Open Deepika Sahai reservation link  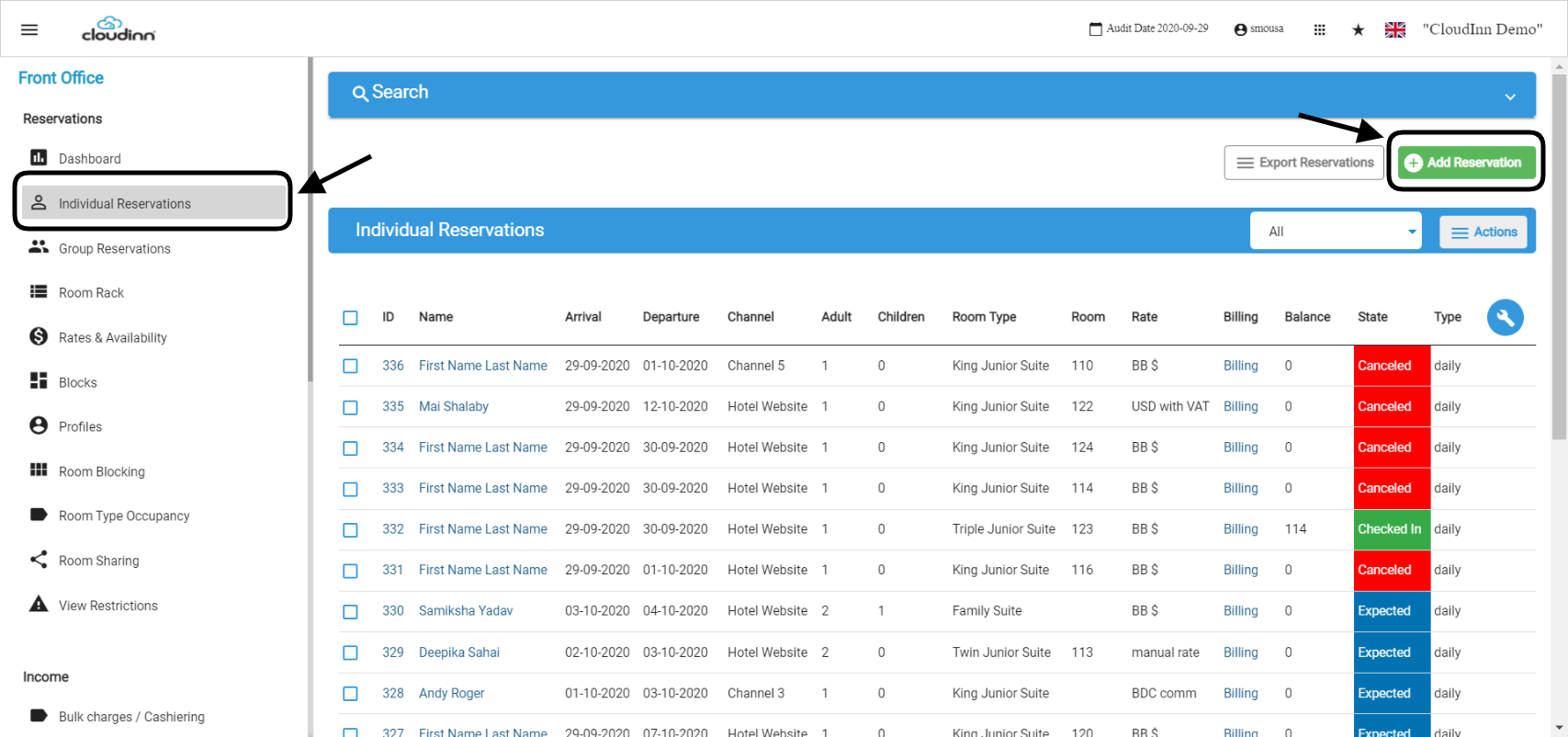click(459, 652)
